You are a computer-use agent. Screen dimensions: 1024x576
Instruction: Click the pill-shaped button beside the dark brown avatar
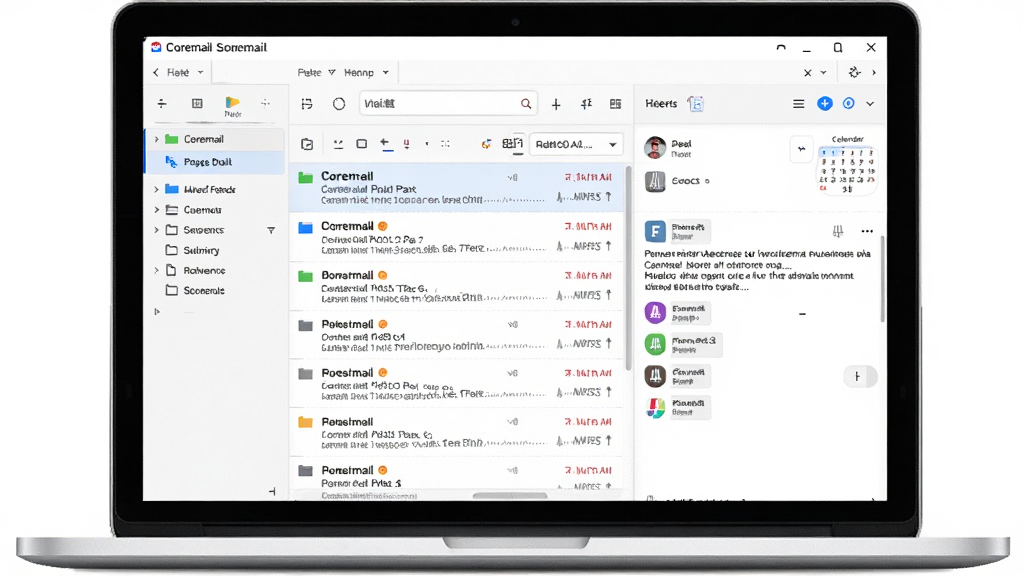[x=859, y=376]
